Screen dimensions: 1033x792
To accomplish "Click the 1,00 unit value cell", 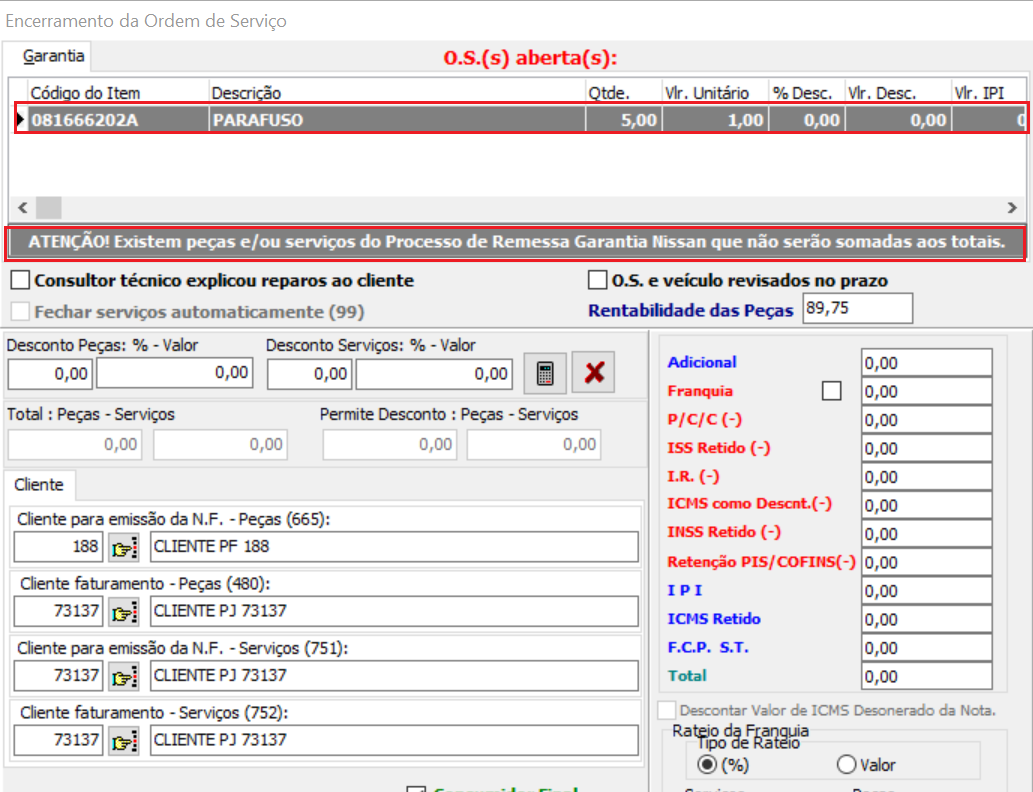I will [715, 119].
